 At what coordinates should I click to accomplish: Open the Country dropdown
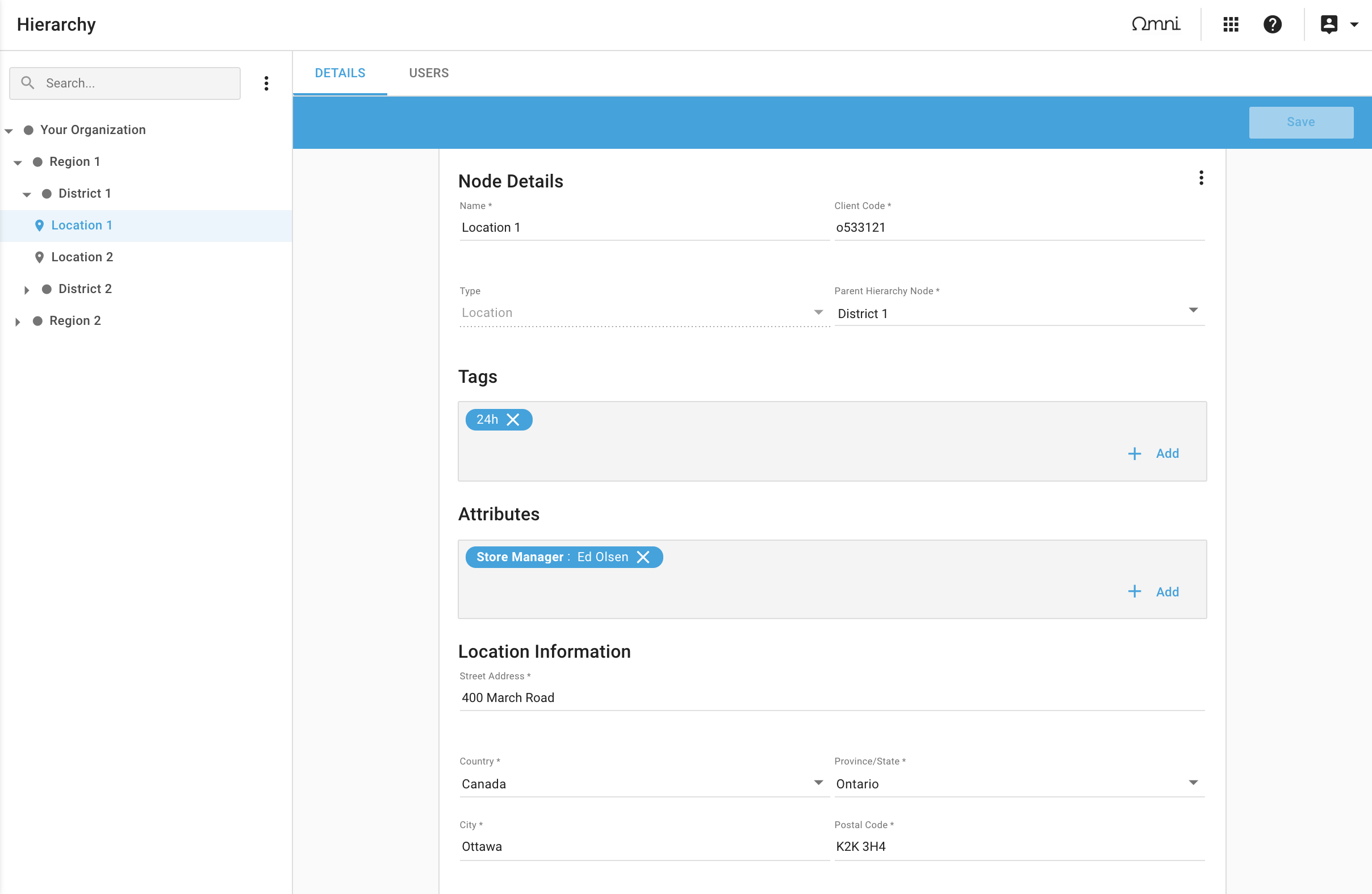point(645,784)
